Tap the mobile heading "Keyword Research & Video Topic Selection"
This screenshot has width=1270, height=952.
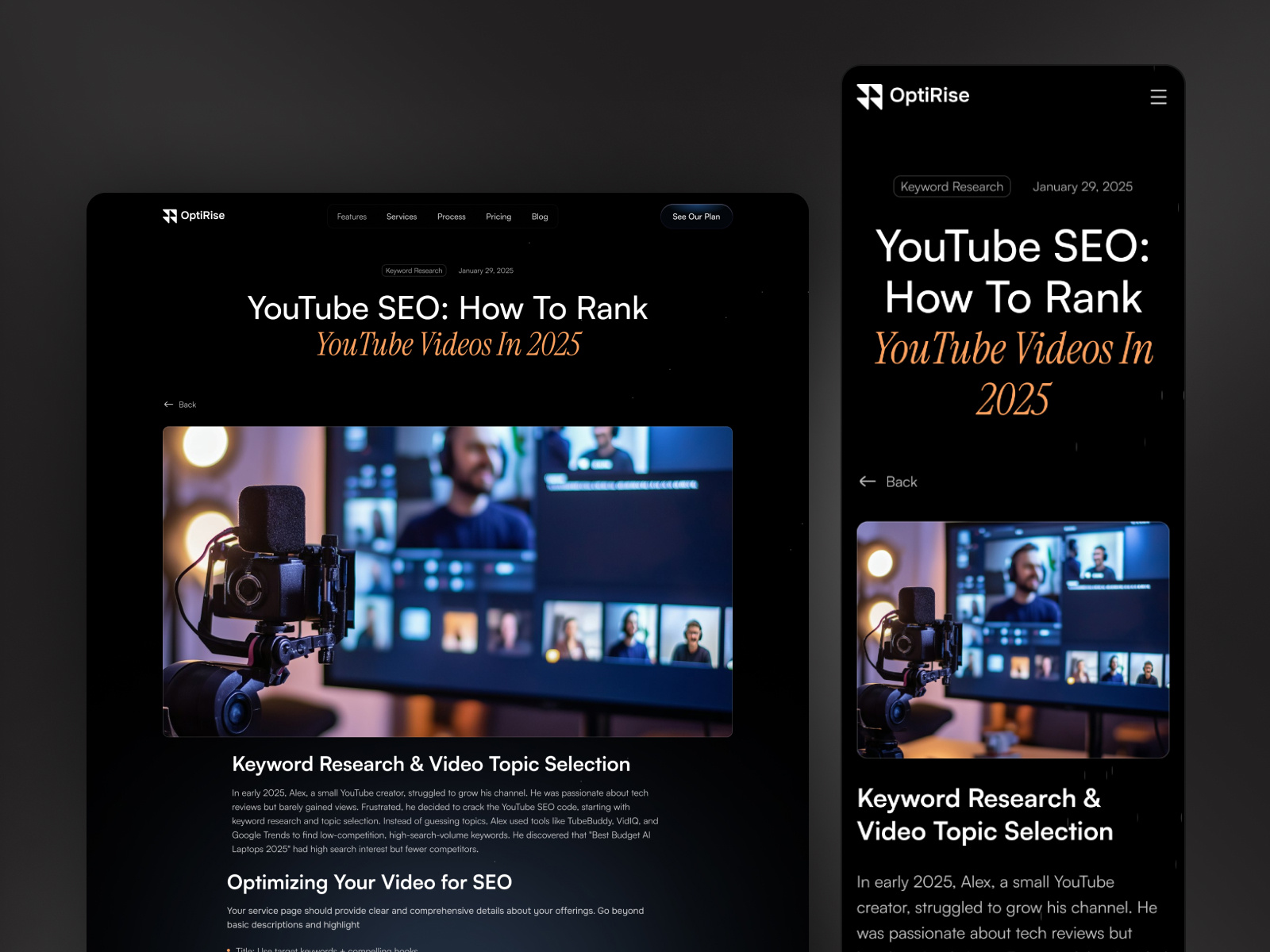[x=985, y=815]
